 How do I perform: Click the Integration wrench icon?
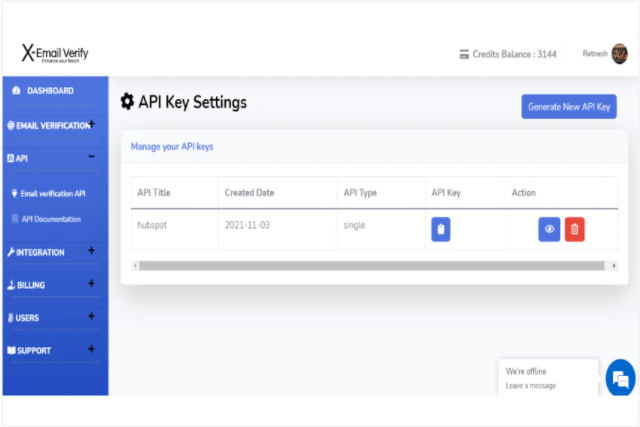(x=11, y=252)
